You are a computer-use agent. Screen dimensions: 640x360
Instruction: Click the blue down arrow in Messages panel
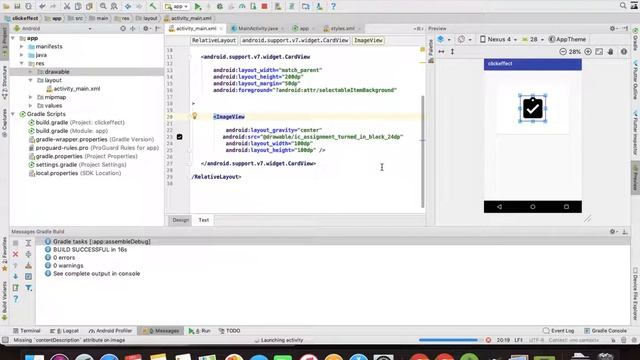click(x=16, y=276)
